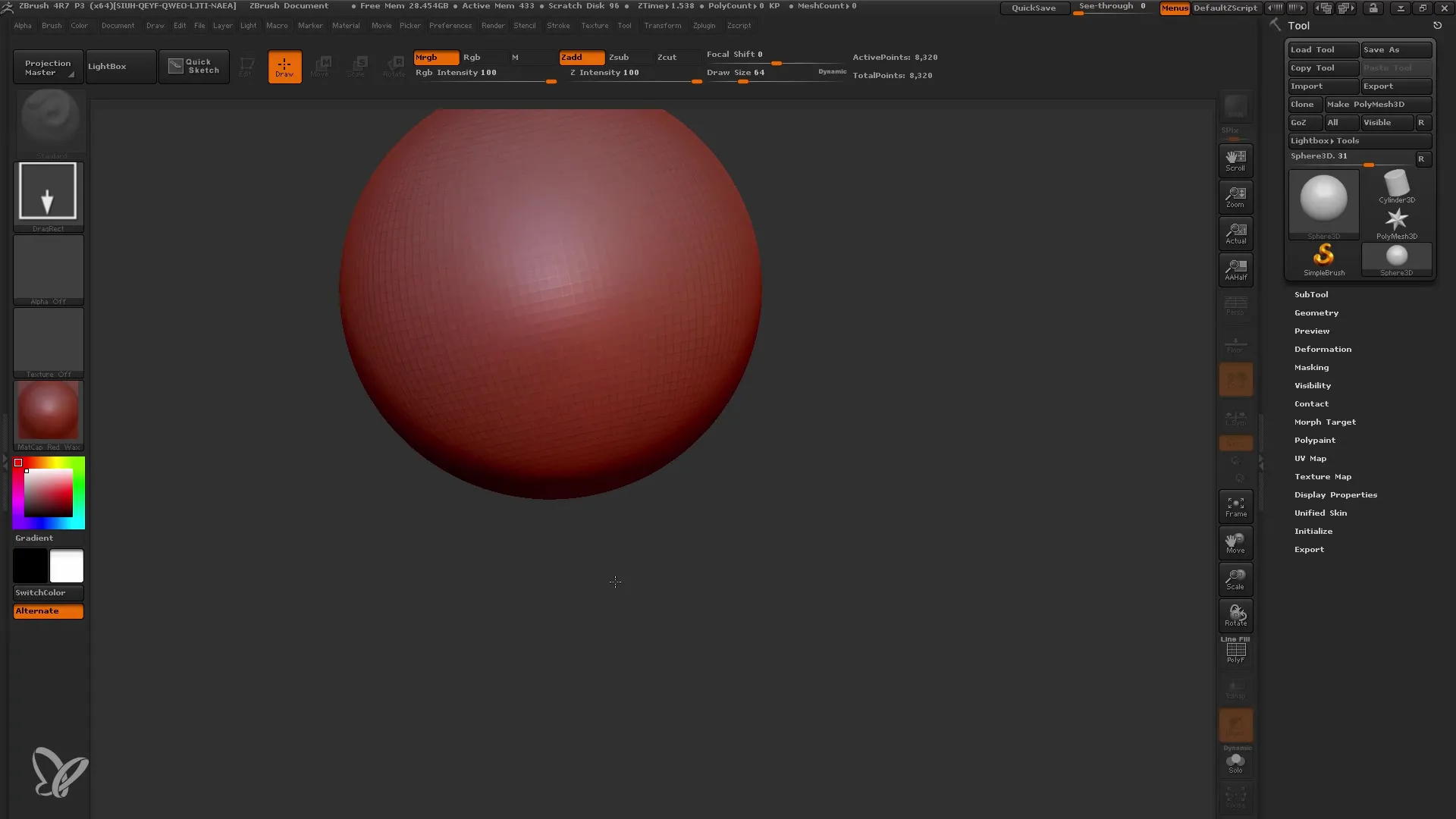Click the Frame tool in sidebar
This screenshot has width=1456, height=819.
[x=1235, y=507]
